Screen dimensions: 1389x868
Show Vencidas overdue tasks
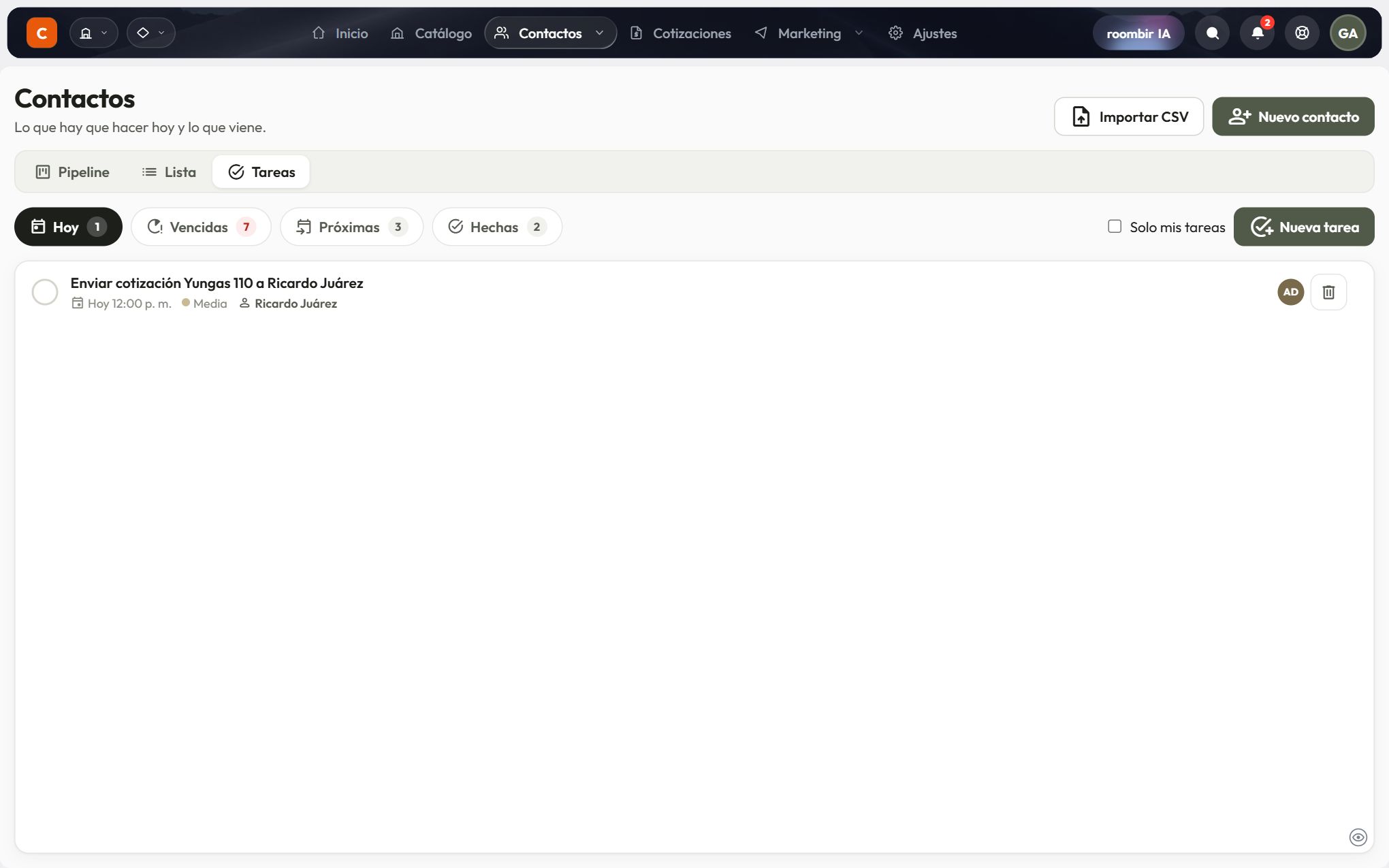coord(201,227)
